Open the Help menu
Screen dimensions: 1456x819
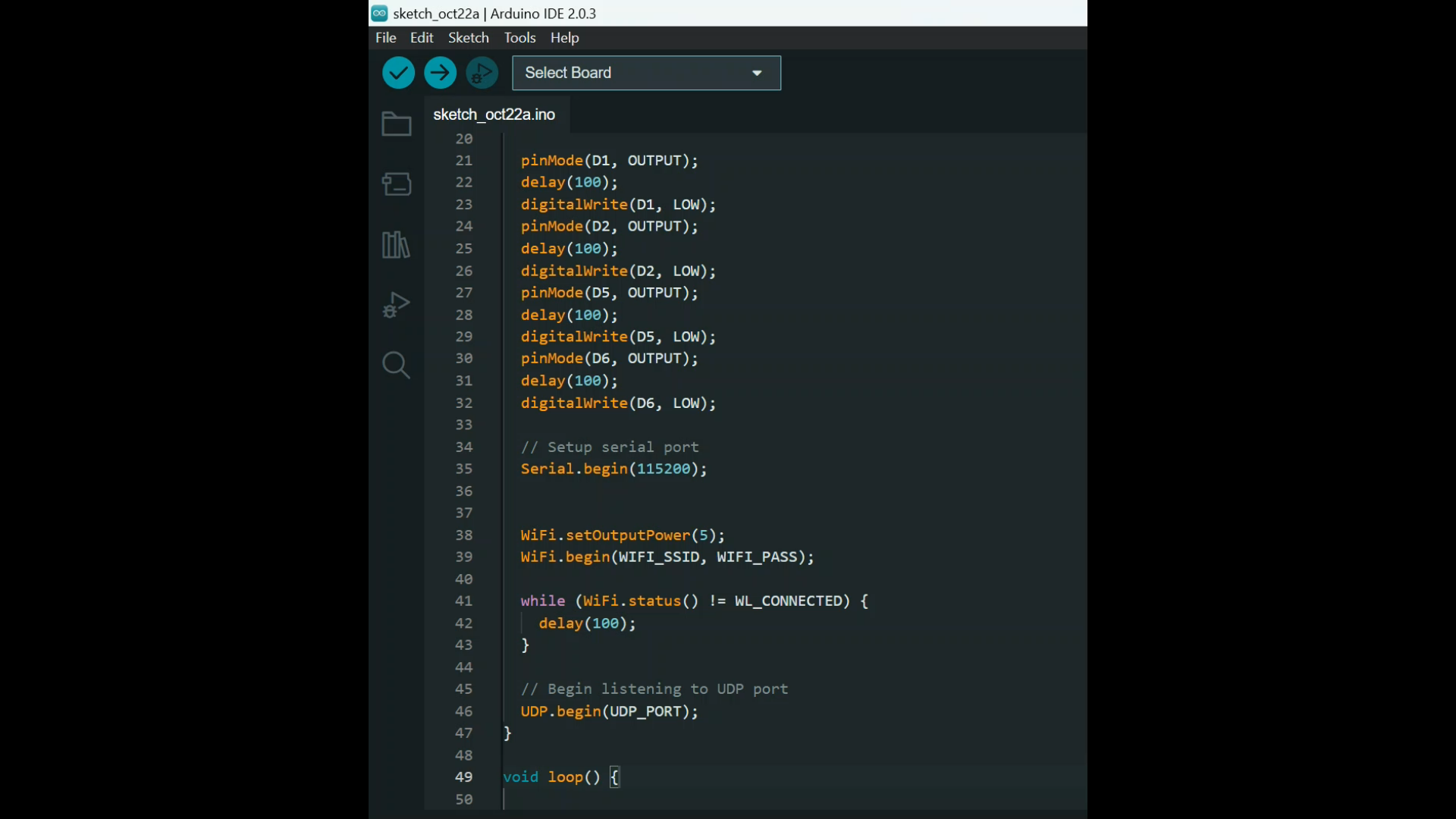click(563, 37)
